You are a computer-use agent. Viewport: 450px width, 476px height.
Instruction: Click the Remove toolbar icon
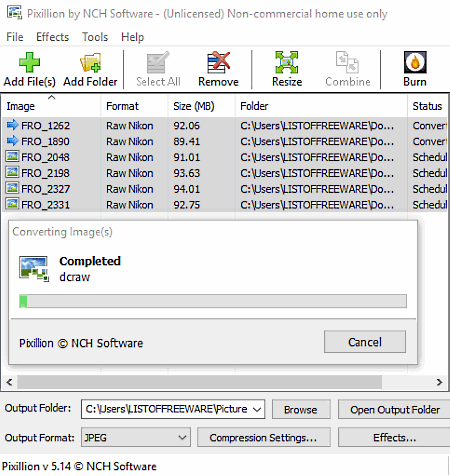click(218, 62)
